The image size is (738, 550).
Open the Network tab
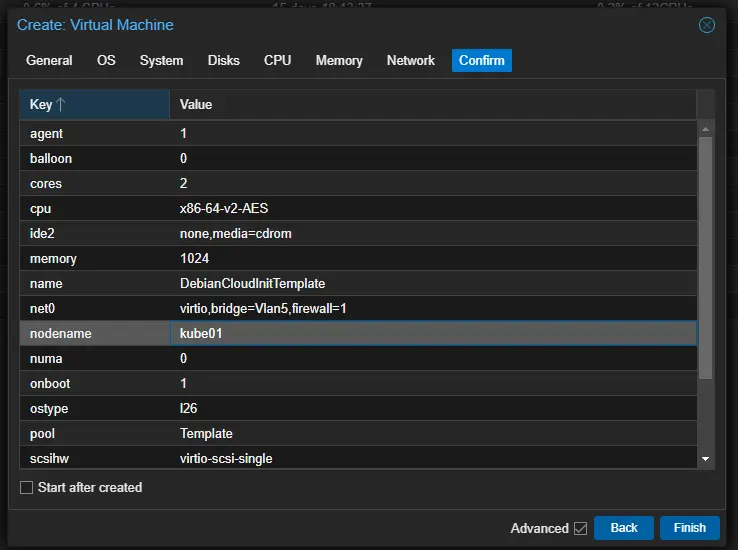pyautogui.click(x=410, y=60)
